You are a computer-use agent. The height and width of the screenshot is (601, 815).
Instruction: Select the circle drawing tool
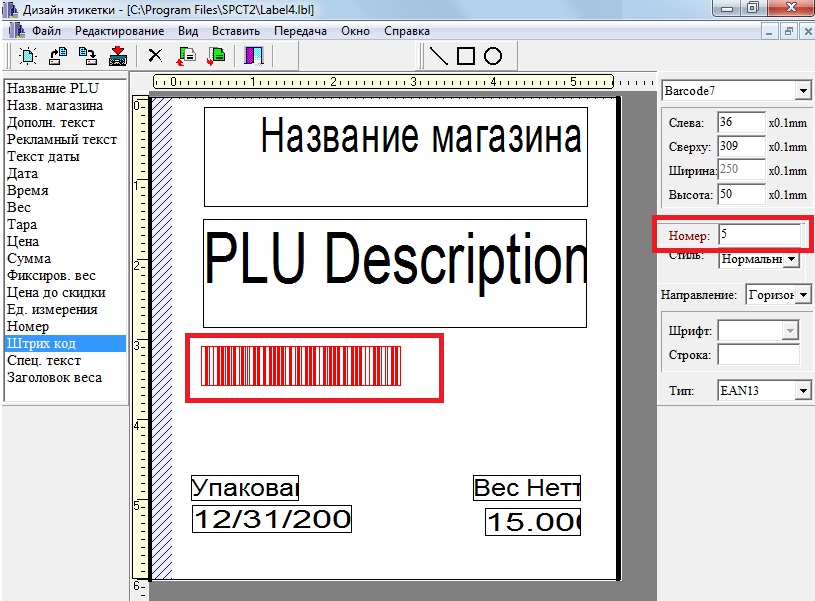(x=492, y=56)
